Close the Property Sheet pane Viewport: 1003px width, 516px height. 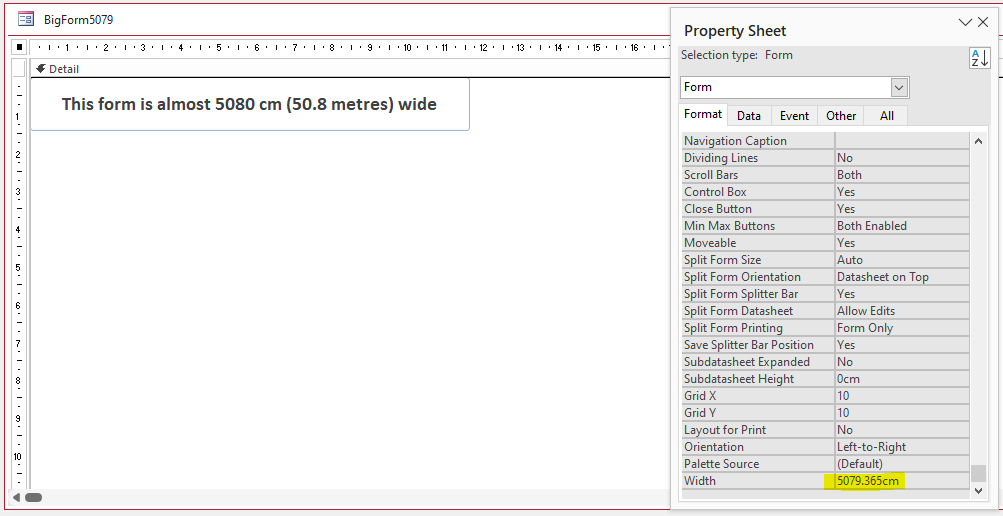(983, 22)
